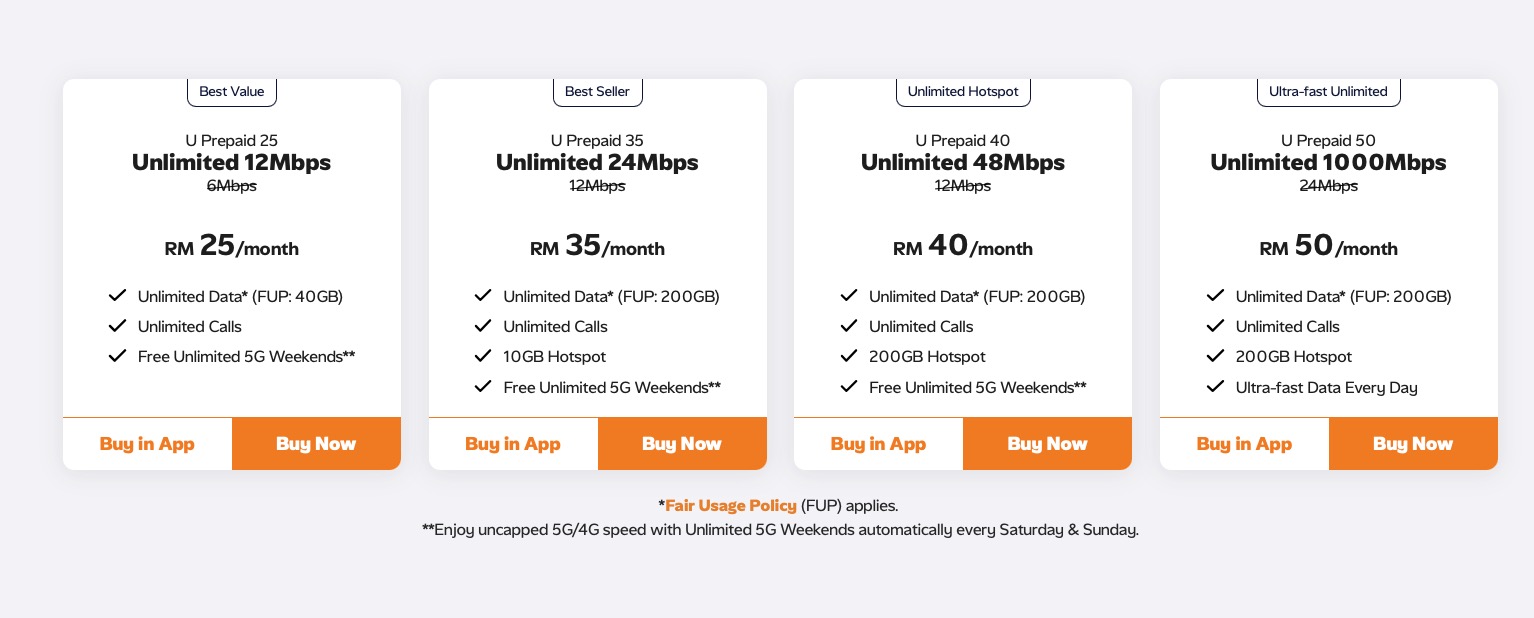Choose Buy in App for U Prepaid 40
Screen dimensions: 1534x618
tap(878, 444)
